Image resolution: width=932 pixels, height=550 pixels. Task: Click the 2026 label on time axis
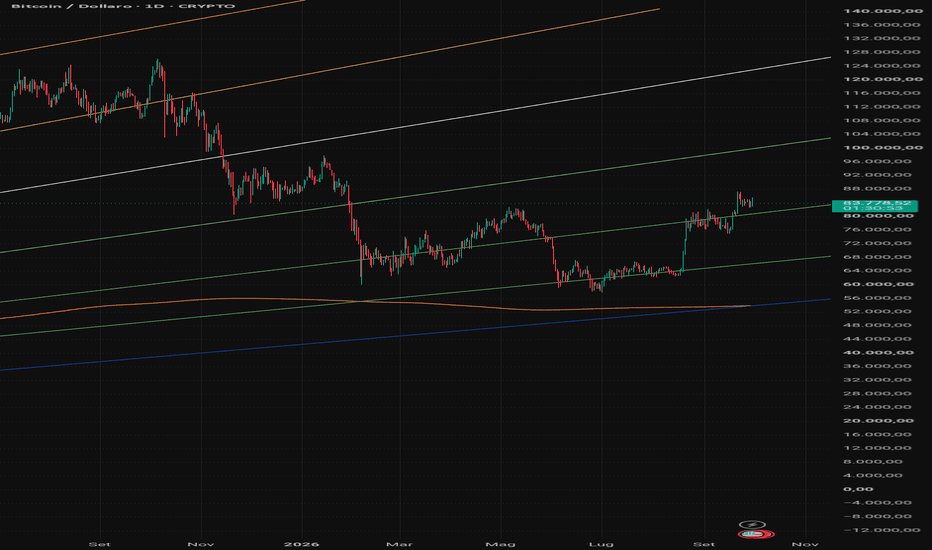(x=301, y=544)
